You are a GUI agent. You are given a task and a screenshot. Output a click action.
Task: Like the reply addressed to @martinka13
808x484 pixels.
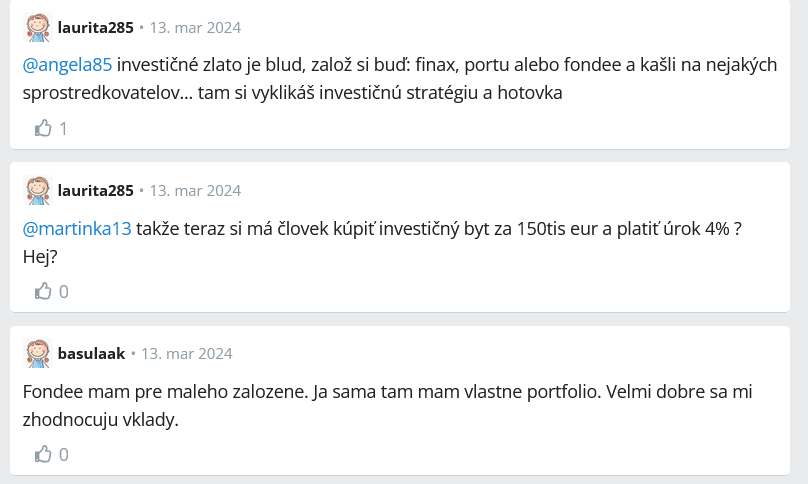(x=43, y=291)
